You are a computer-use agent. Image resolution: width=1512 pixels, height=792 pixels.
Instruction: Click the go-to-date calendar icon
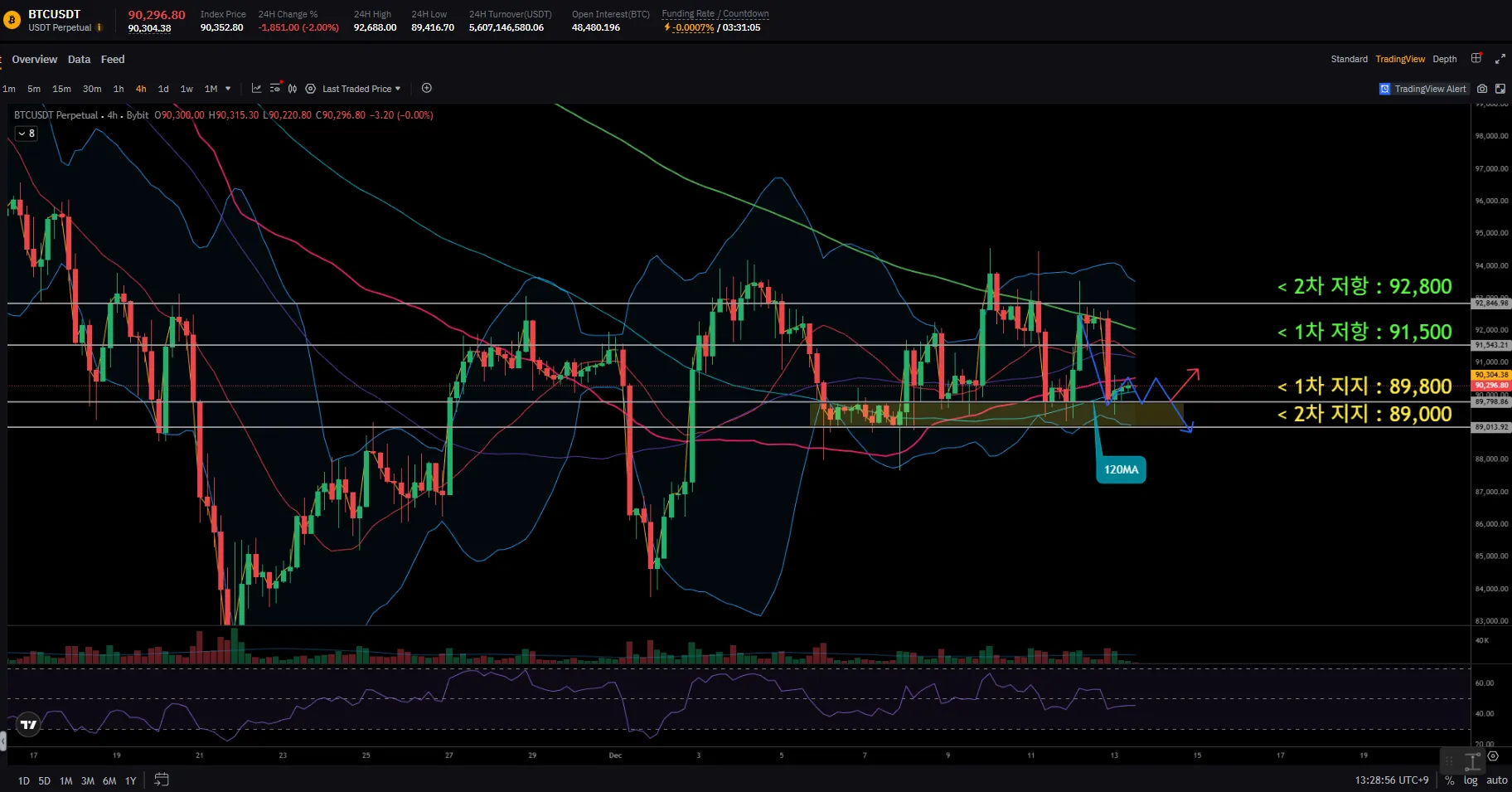pyautogui.click(x=162, y=780)
